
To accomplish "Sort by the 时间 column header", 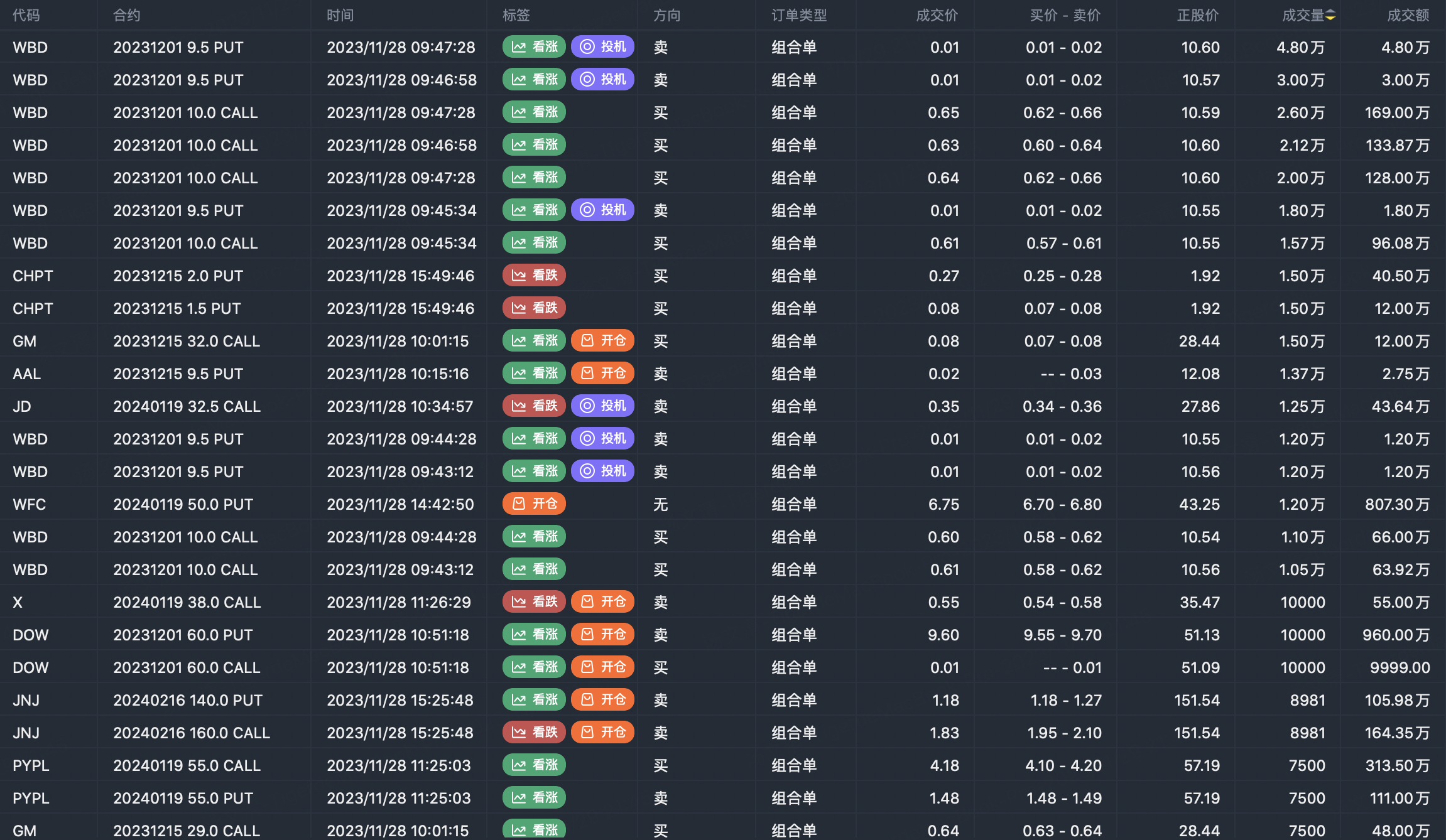I will click(x=340, y=15).
